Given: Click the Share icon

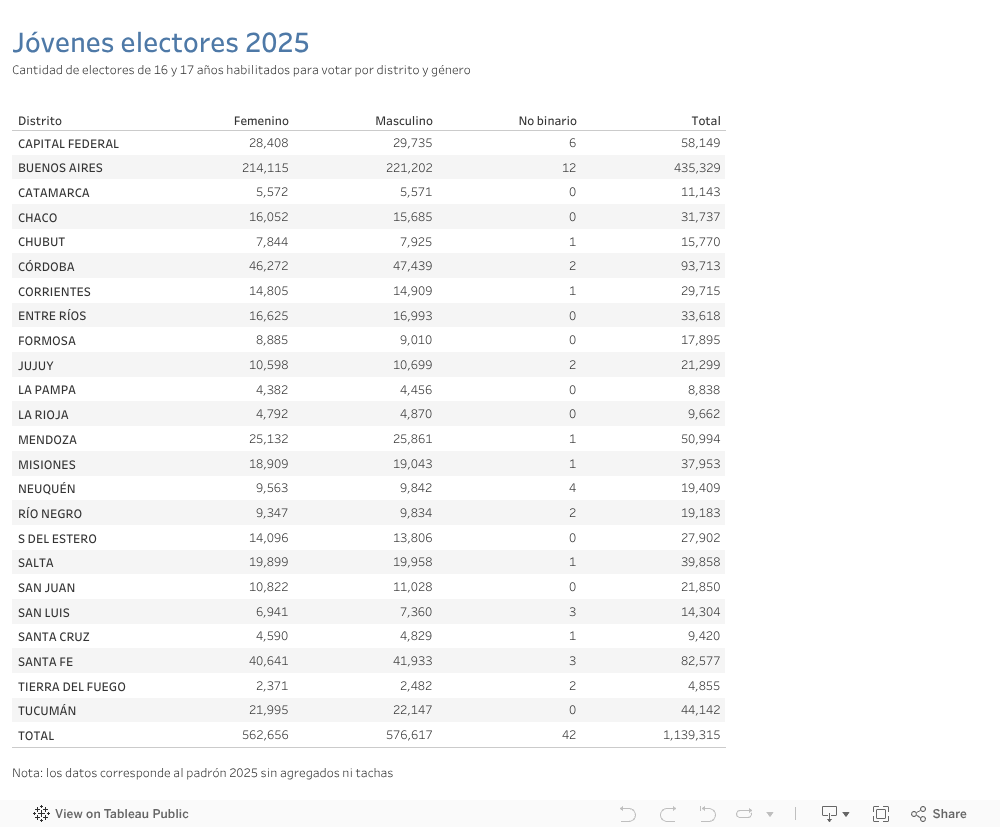Looking at the screenshot, I should pyautogui.click(x=918, y=813).
